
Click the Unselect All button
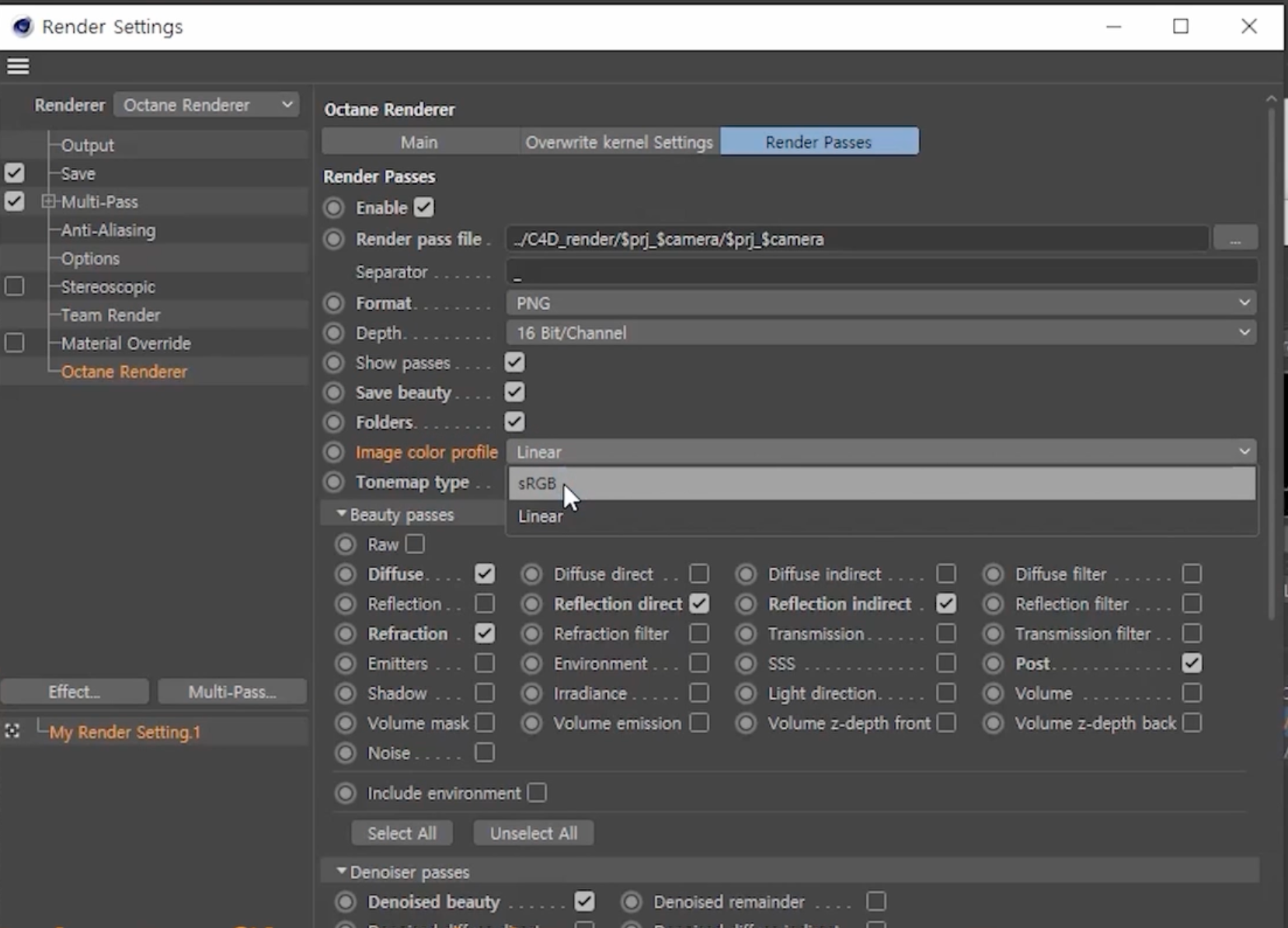534,833
